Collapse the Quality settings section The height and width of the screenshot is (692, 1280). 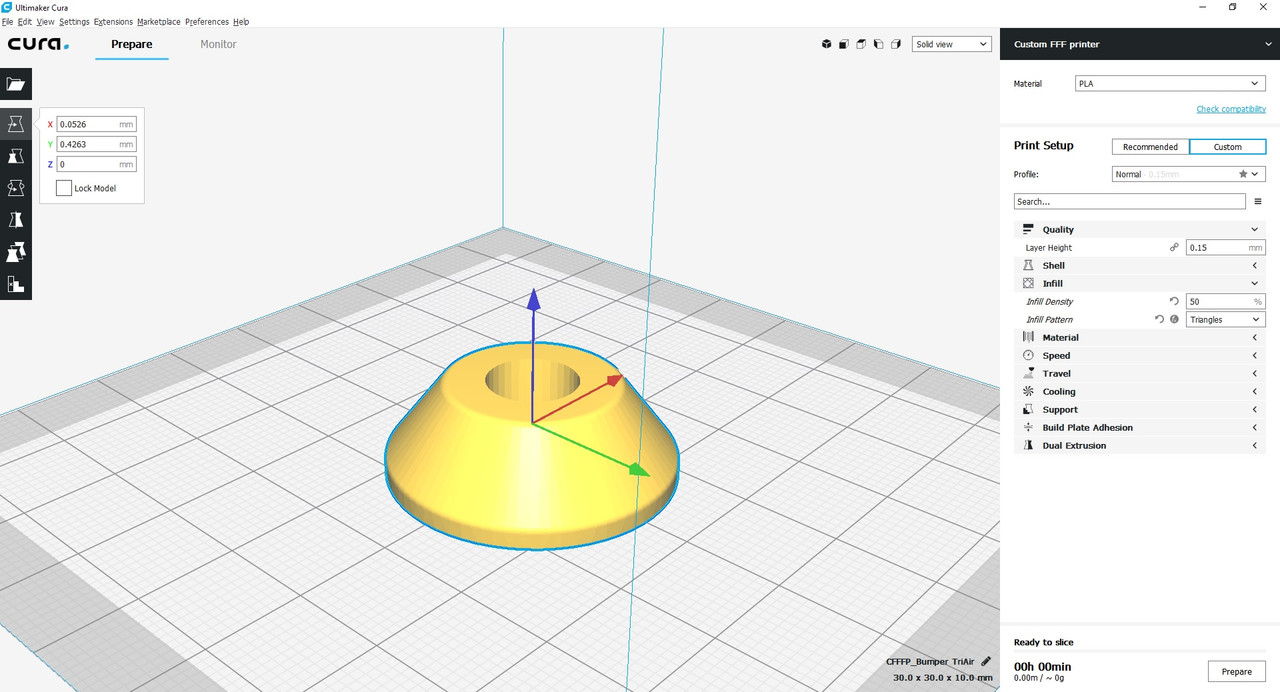[x=1140, y=229]
